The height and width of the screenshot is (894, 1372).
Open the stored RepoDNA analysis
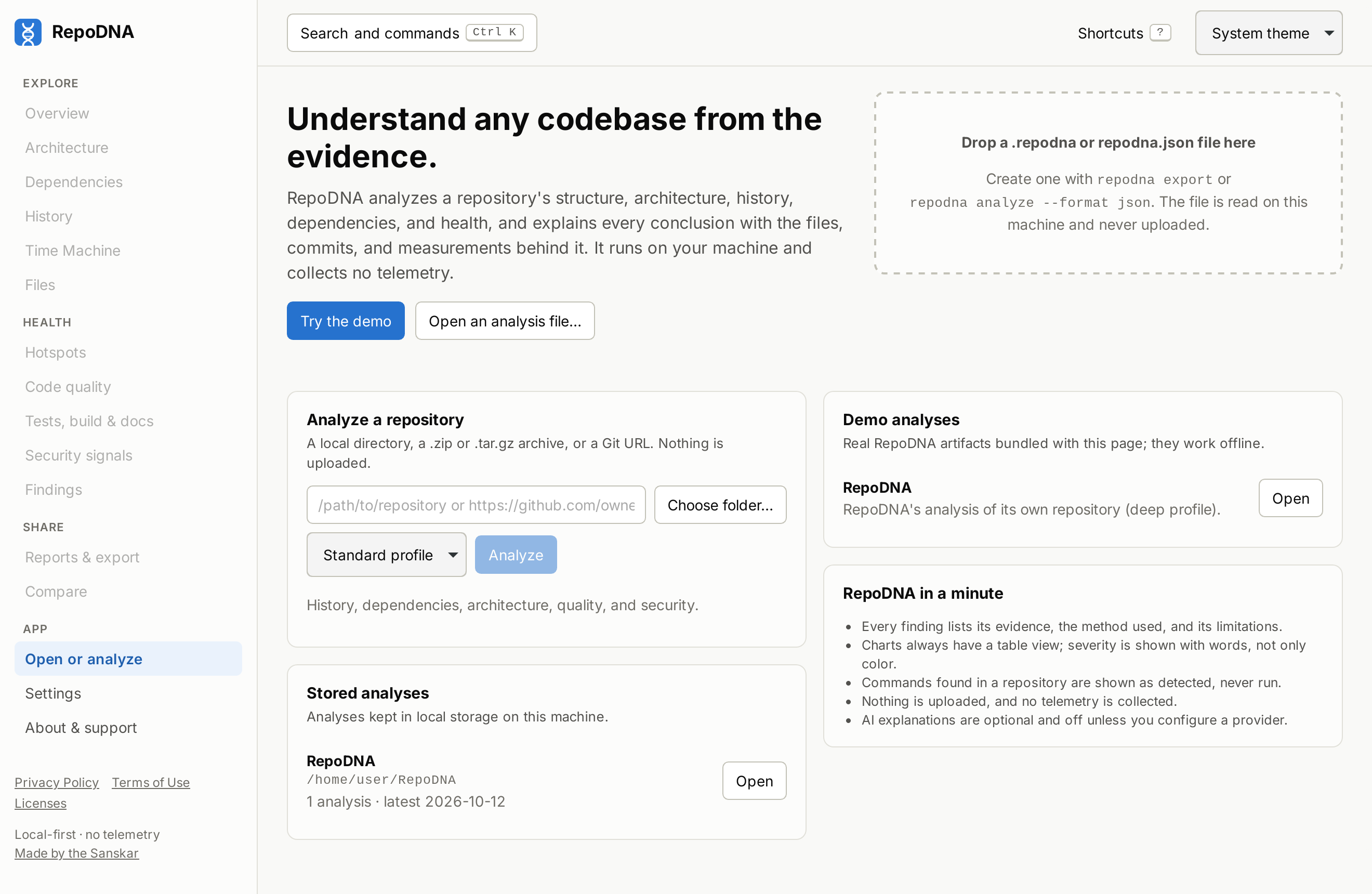point(754,781)
